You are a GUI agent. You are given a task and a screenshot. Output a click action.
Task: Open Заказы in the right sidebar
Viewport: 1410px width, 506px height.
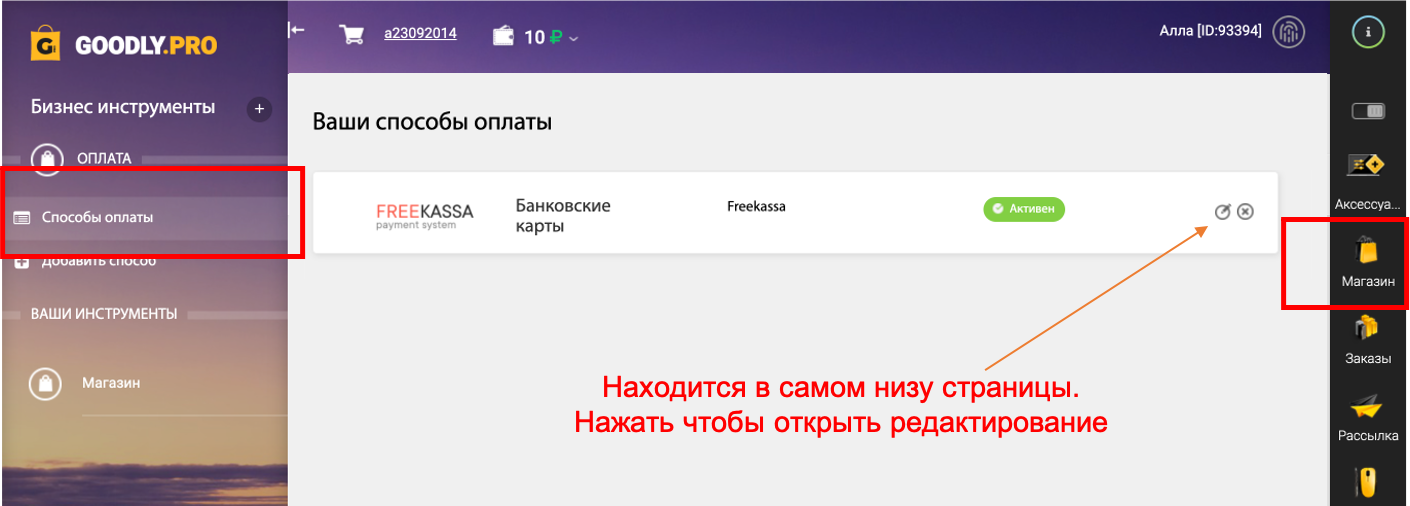[1368, 340]
